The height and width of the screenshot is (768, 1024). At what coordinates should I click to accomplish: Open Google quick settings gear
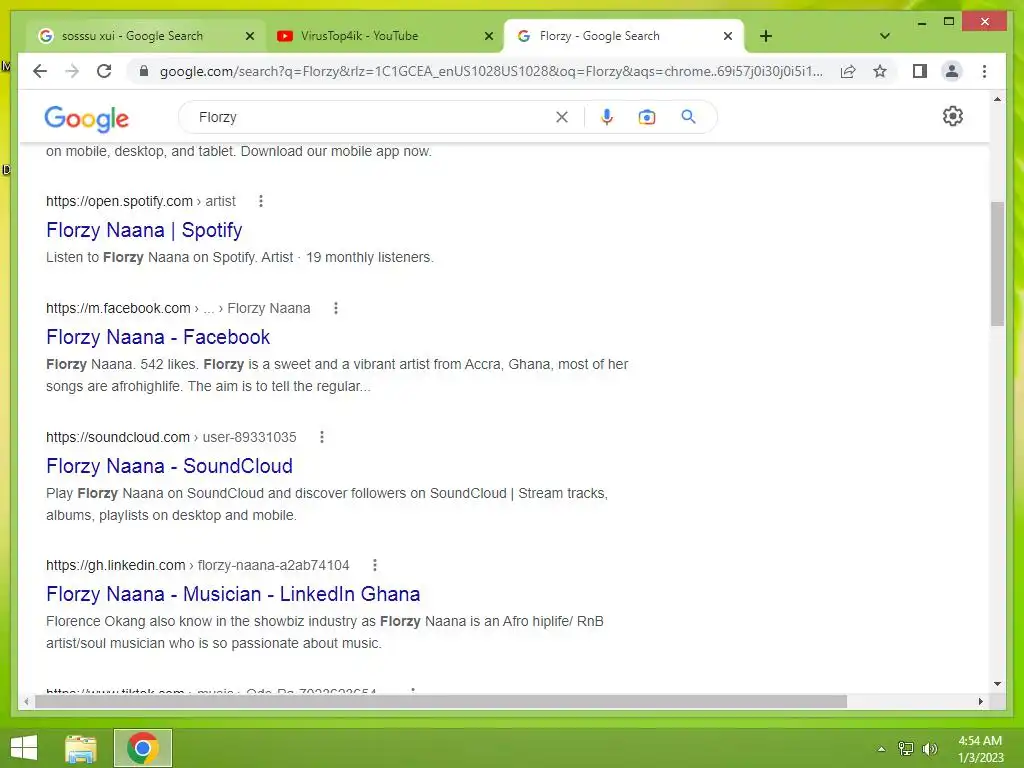tap(953, 116)
